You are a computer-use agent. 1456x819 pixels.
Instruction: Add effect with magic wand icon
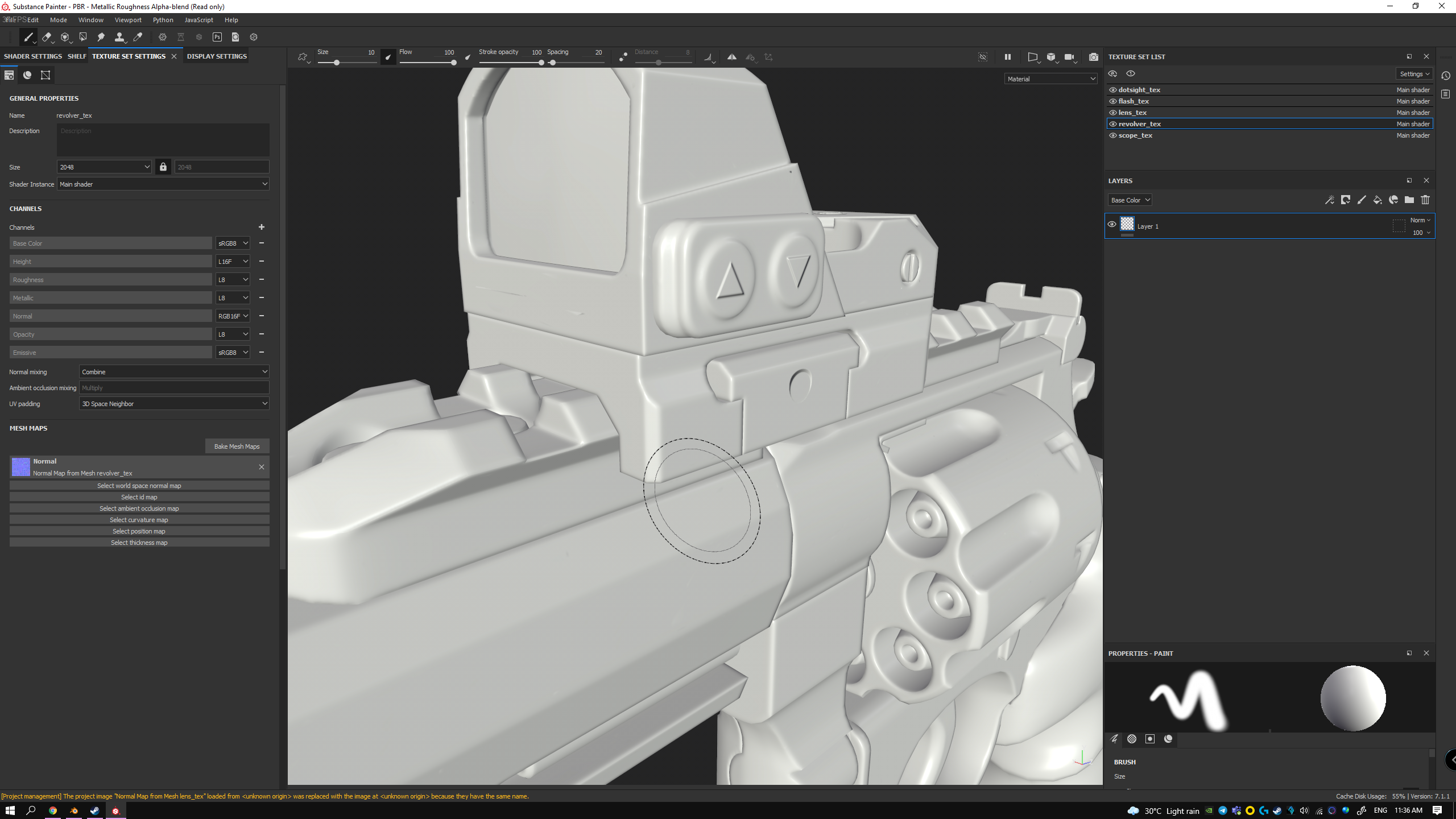pos(1329,200)
